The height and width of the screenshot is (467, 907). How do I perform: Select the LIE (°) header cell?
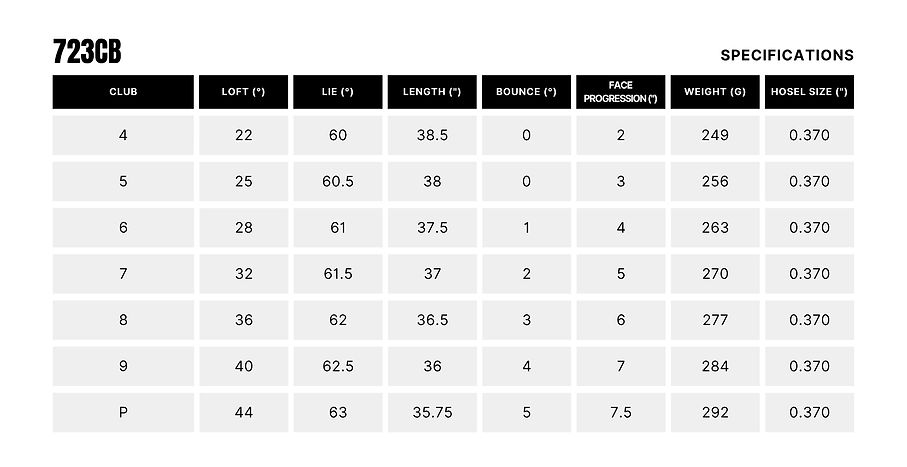click(x=338, y=92)
